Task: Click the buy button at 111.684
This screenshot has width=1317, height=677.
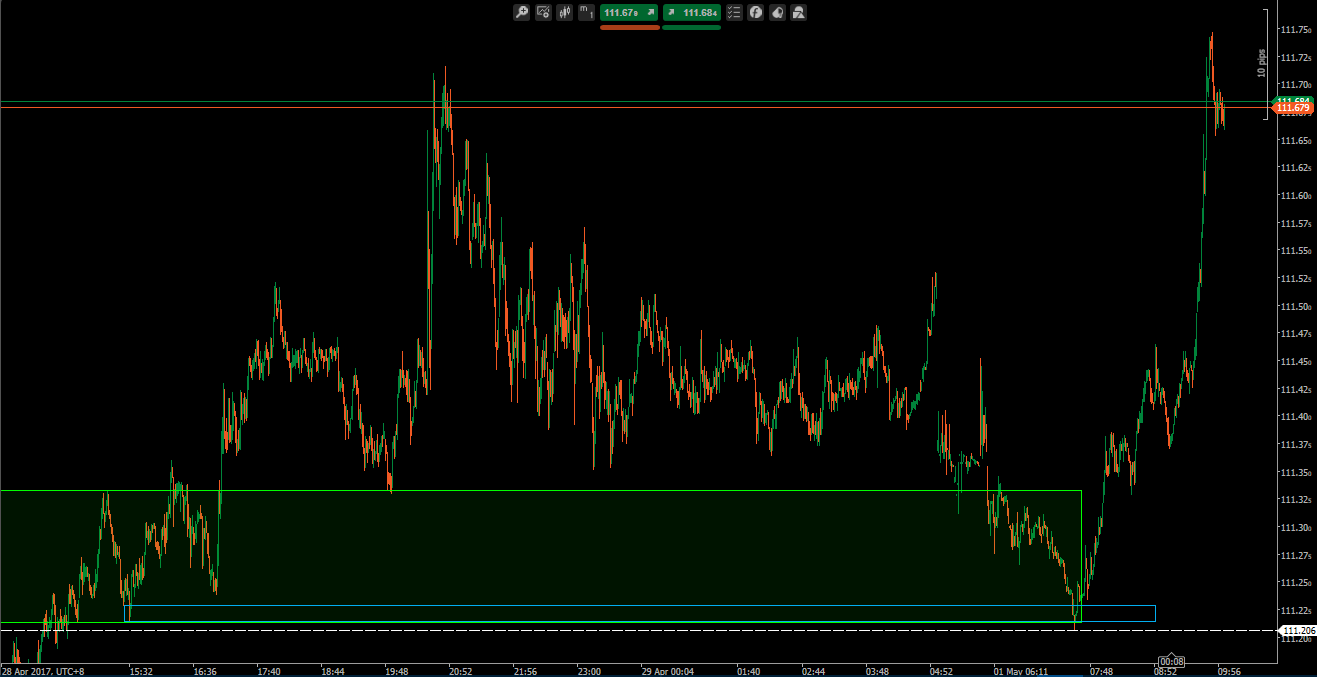Action: pyautogui.click(x=691, y=12)
